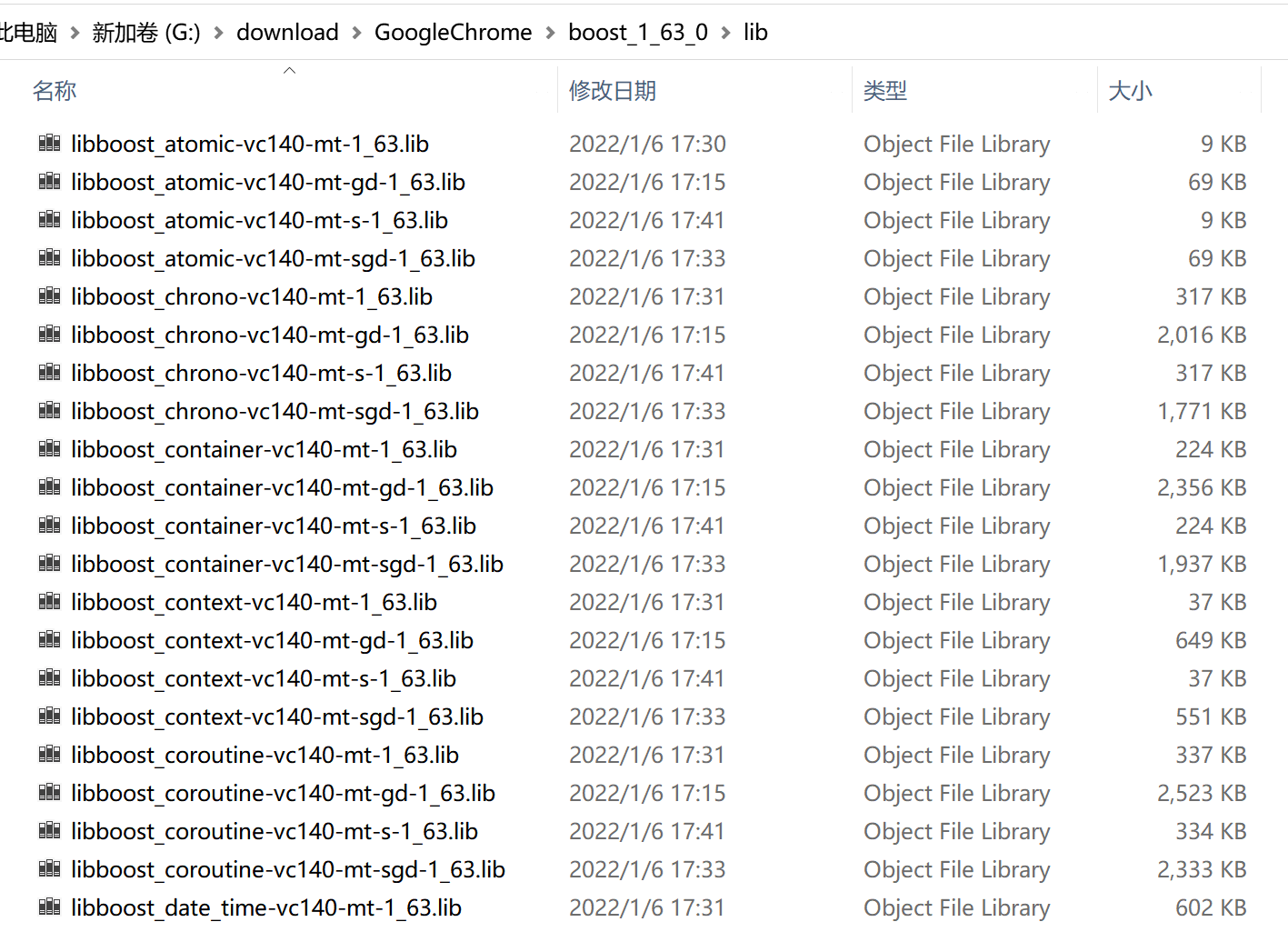Click the library icon for libboost_chrono-vc140-mt-gd-1_63.lib

[49, 335]
